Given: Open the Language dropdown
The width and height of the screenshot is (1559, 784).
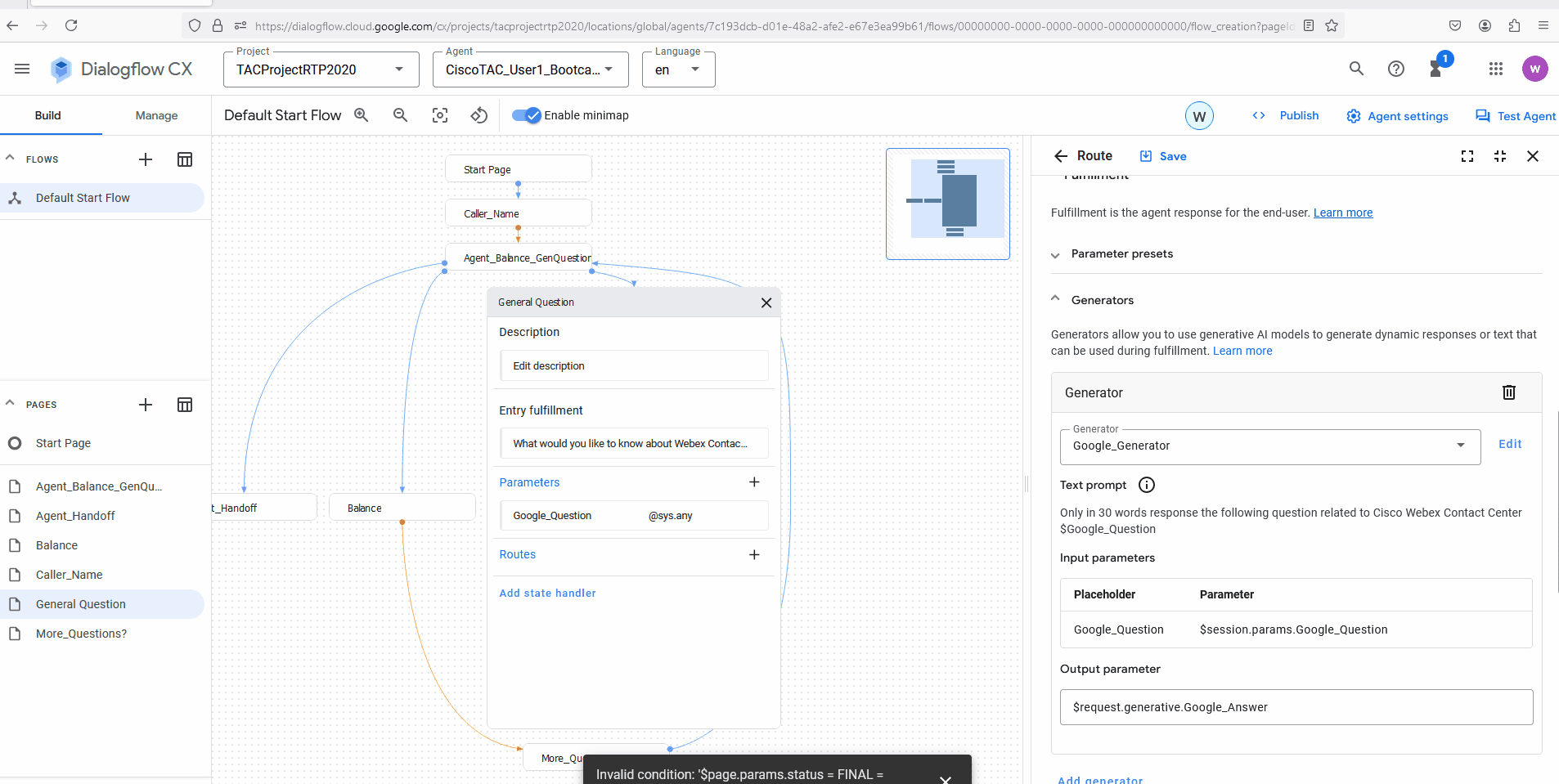Looking at the screenshot, I should pos(679,69).
